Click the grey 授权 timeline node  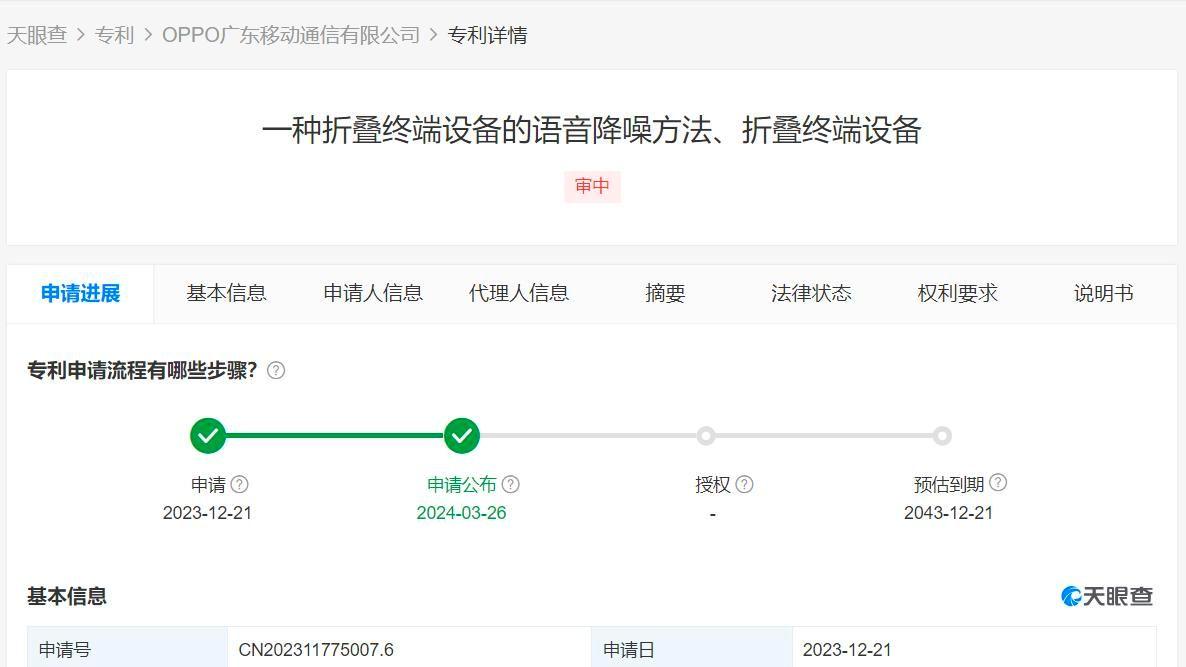coord(706,436)
